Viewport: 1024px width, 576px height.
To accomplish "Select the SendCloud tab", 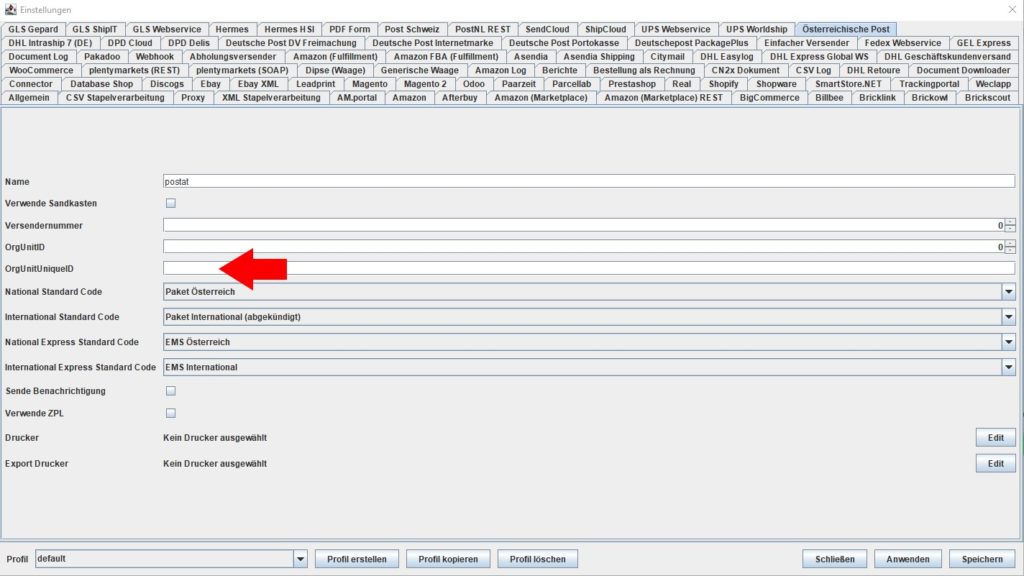I will [547, 29].
